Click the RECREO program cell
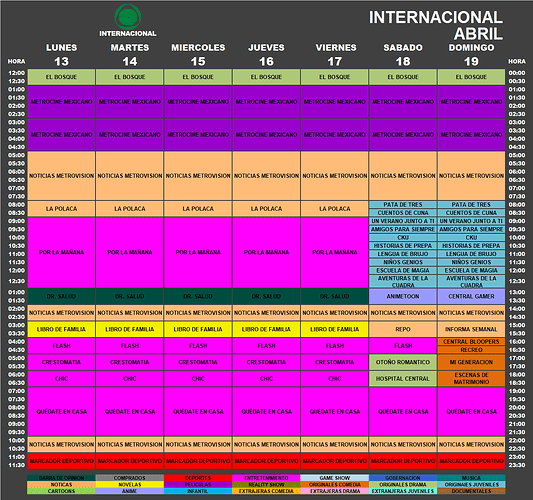 (x=471, y=350)
